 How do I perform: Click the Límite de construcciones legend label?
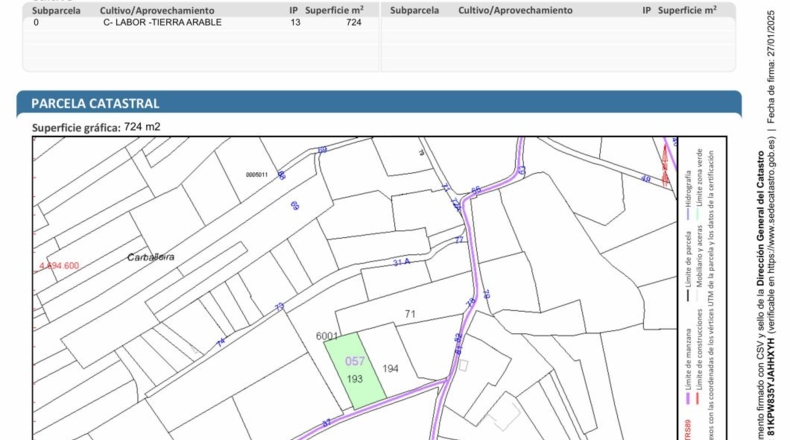tap(698, 349)
